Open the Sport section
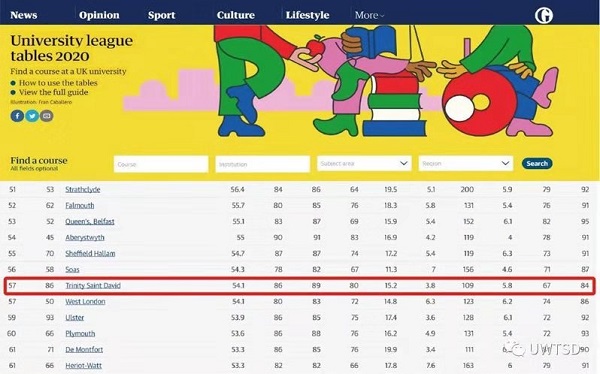The image size is (600, 374). (x=161, y=15)
